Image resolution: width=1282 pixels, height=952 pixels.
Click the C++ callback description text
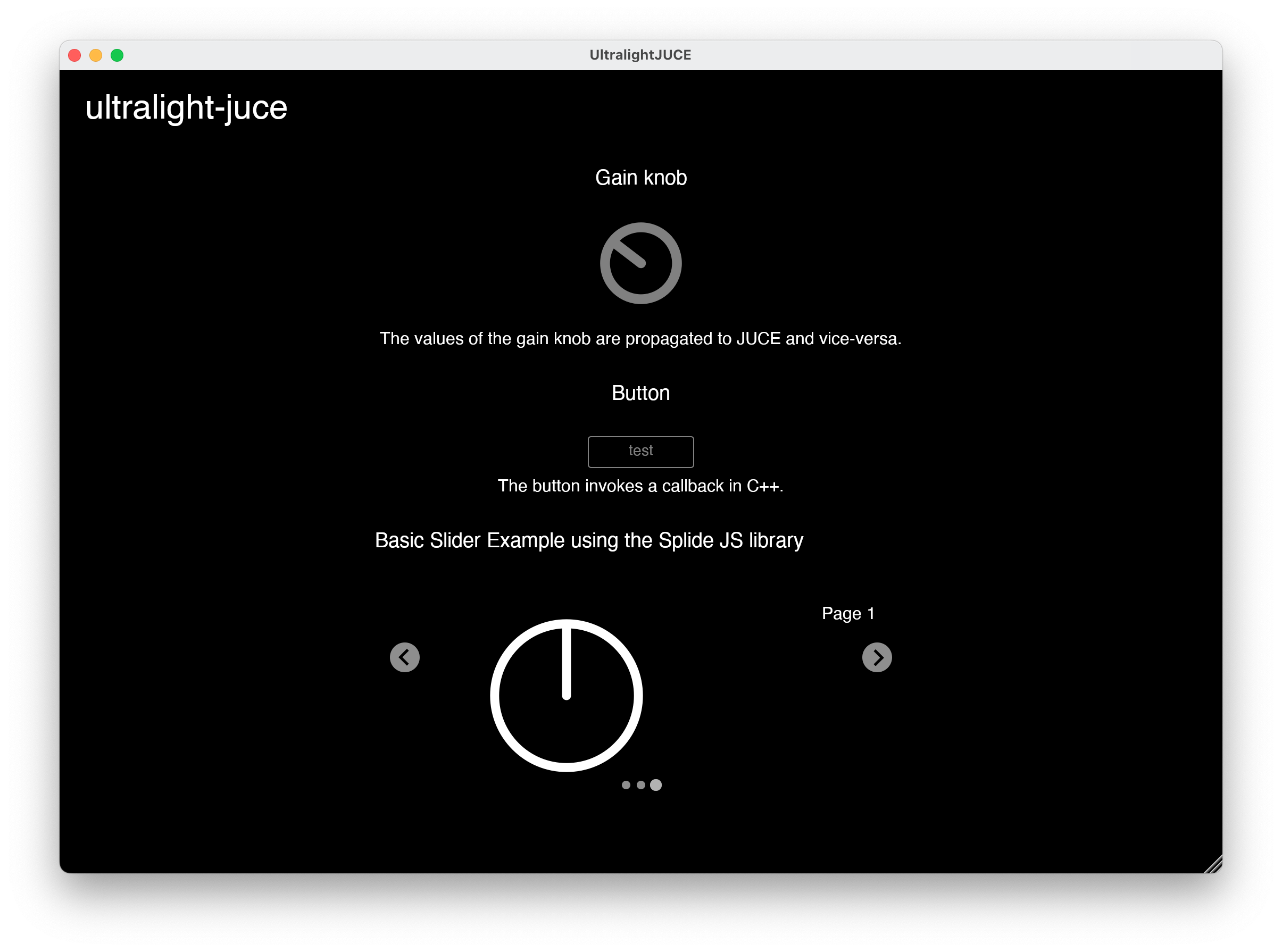pos(640,486)
